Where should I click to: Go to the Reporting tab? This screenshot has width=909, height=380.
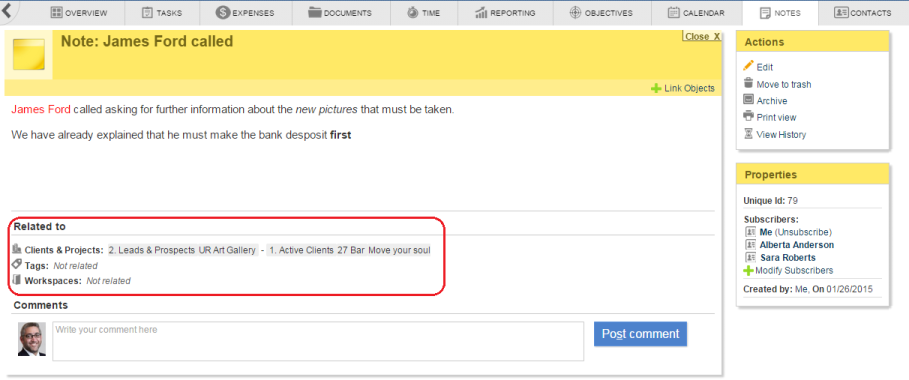click(x=505, y=13)
